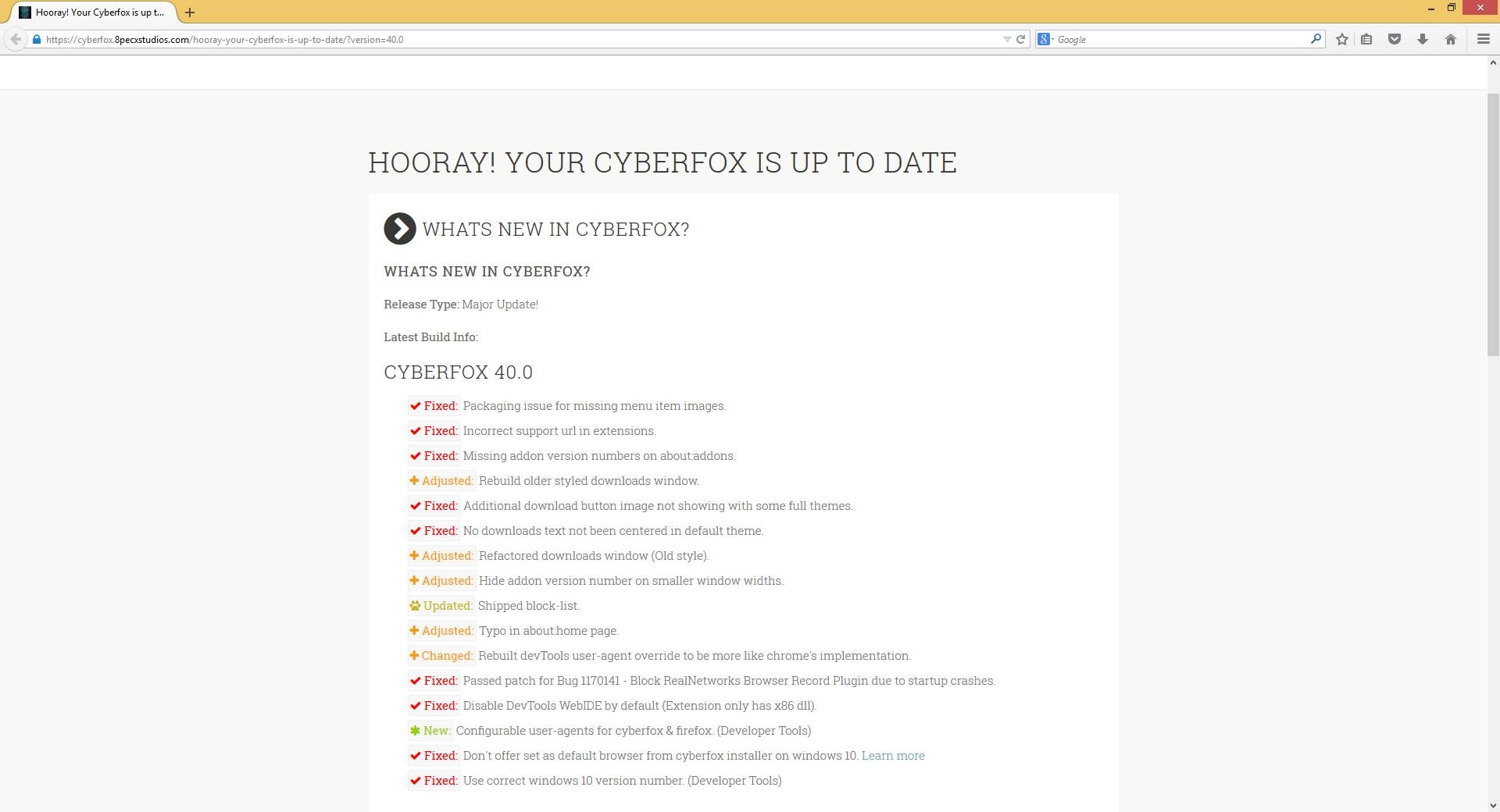Open the Learn more link
The image size is (1500, 812).
(x=893, y=756)
